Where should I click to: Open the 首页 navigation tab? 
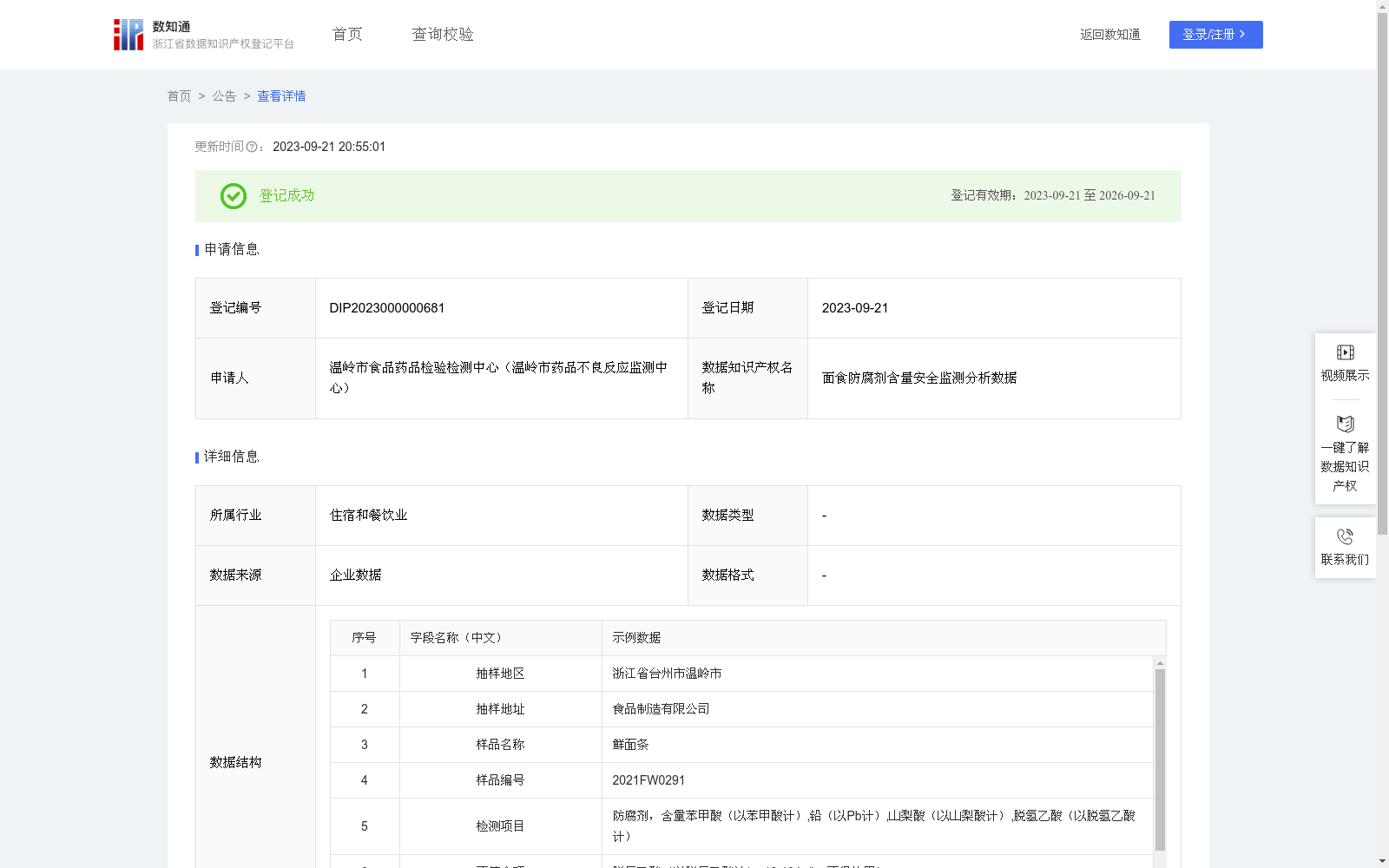pos(347,35)
